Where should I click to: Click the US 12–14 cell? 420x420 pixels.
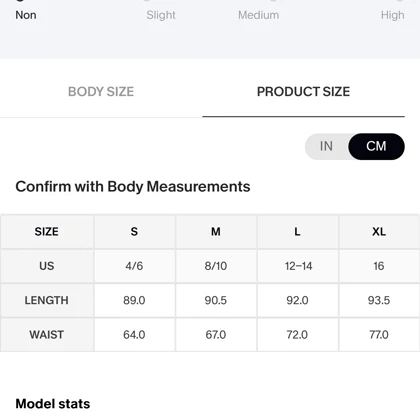coord(297,266)
